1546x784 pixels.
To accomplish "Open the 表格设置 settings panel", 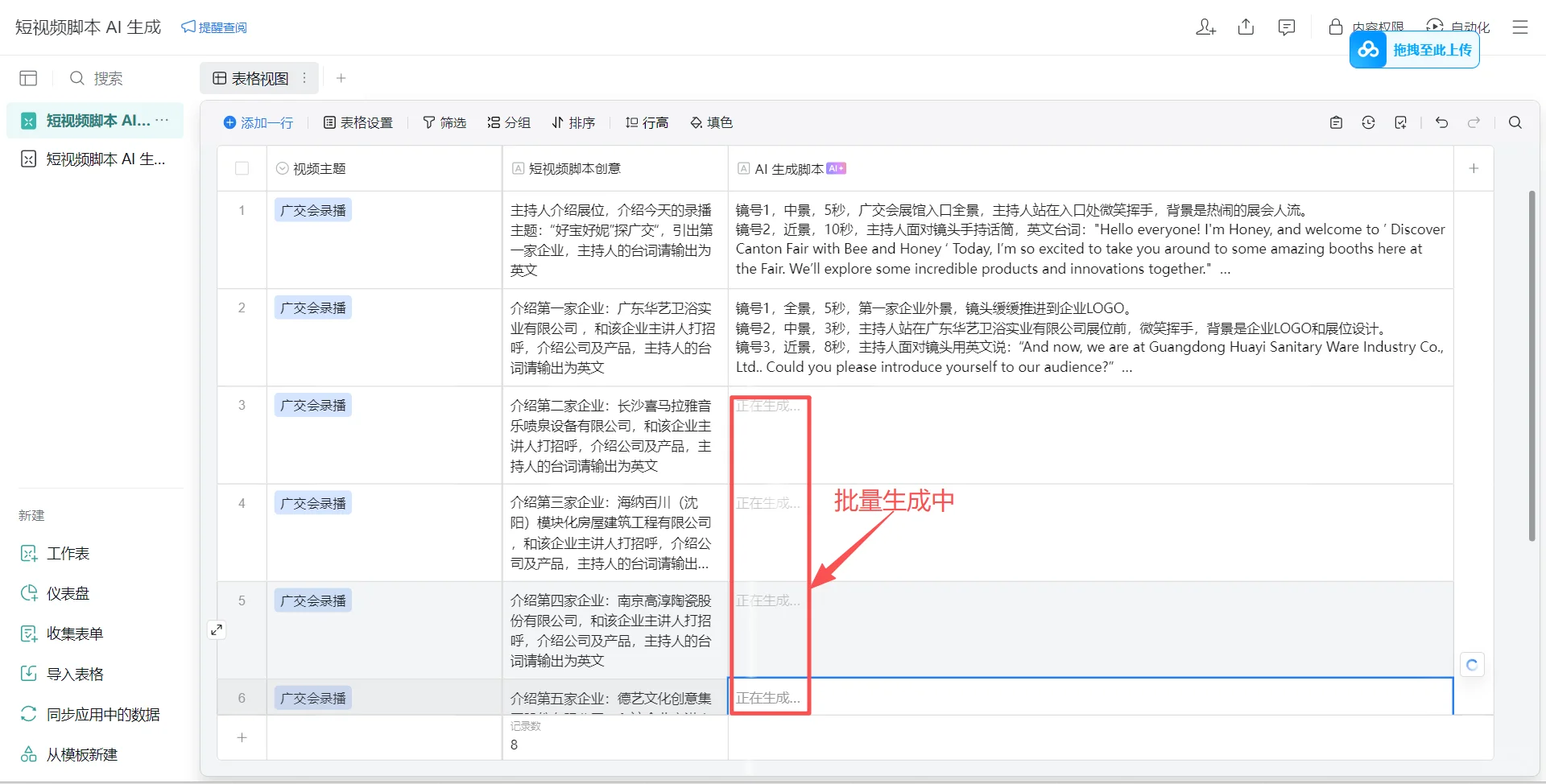I will pyautogui.click(x=358, y=122).
